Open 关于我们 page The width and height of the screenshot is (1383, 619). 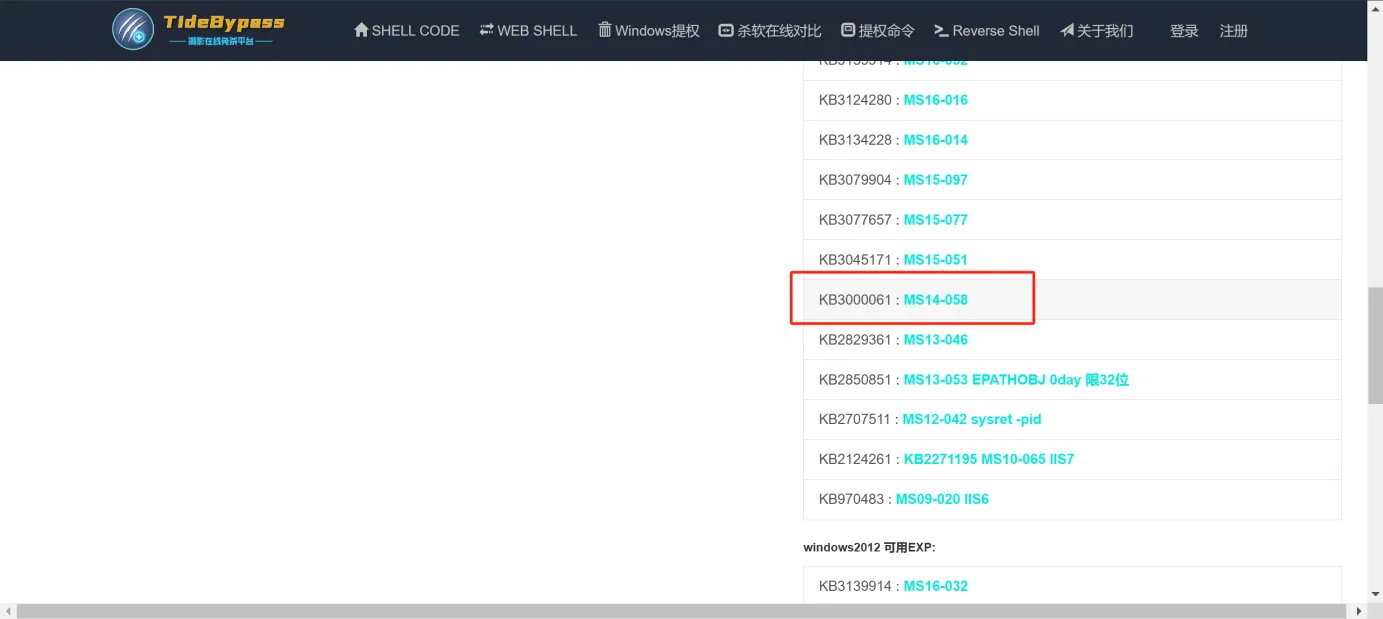point(1097,31)
